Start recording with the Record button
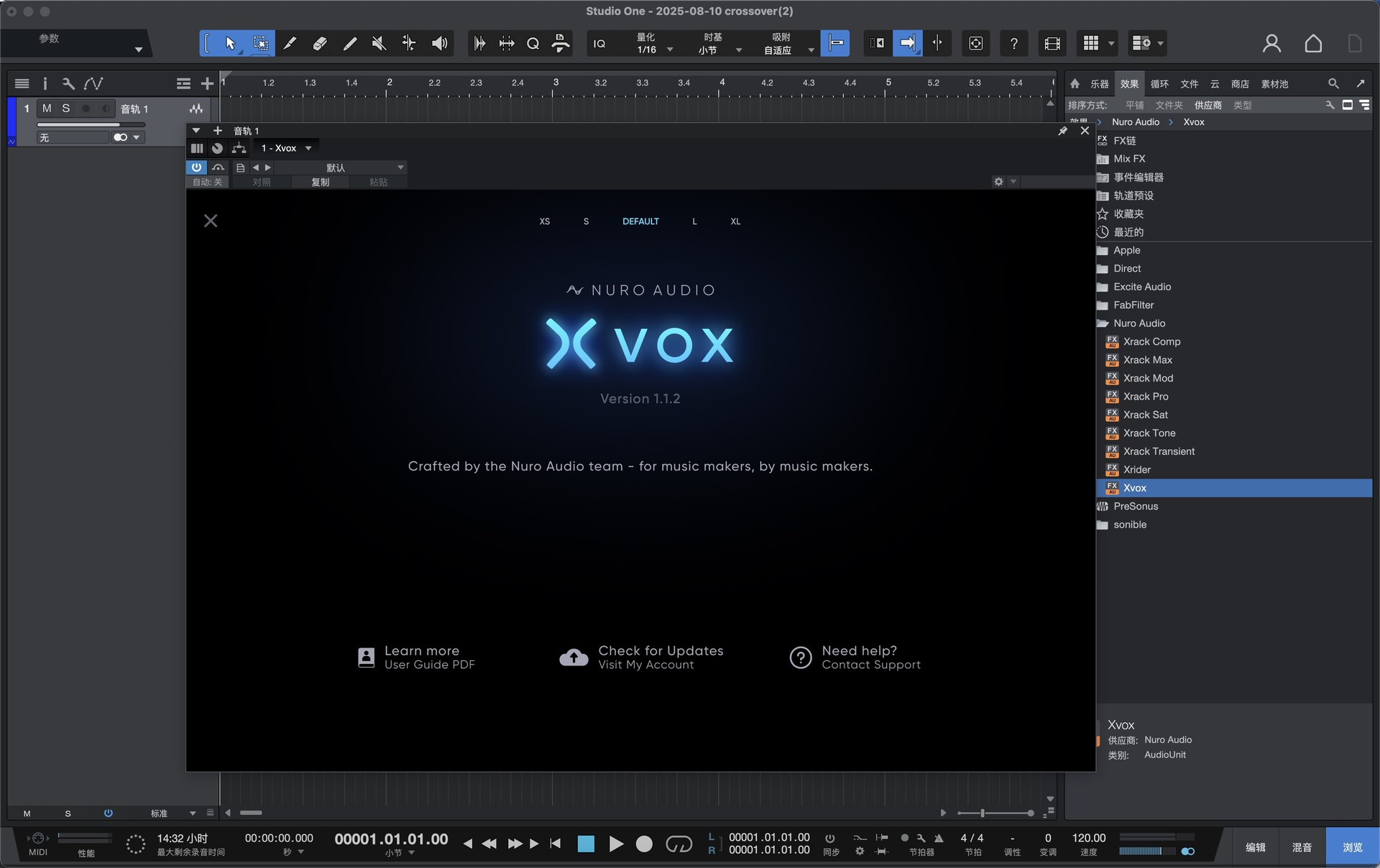Viewport: 1380px width, 868px height. (x=645, y=844)
